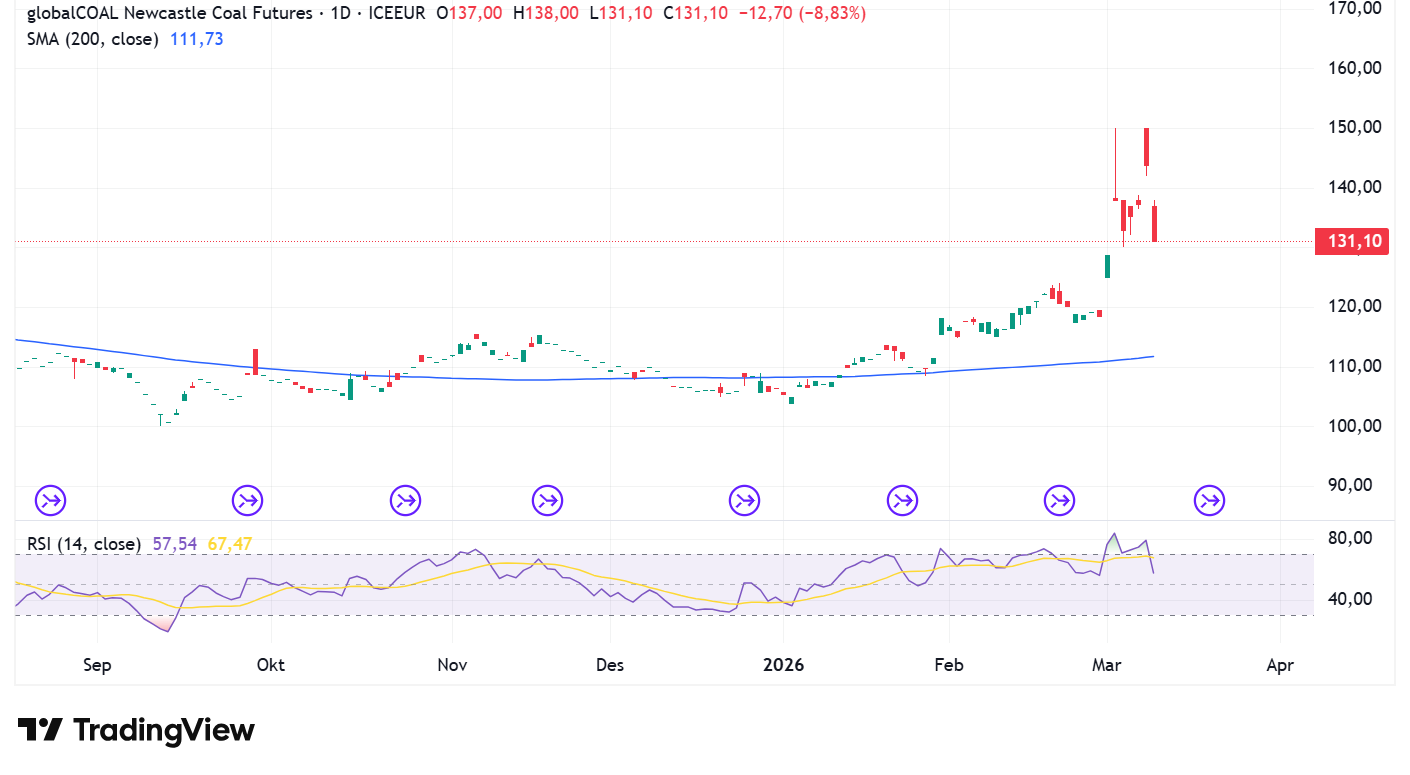The height and width of the screenshot is (775, 1410).
Task: Select the rollover marker icon just before Mar
Action: tap(1059, 499)
